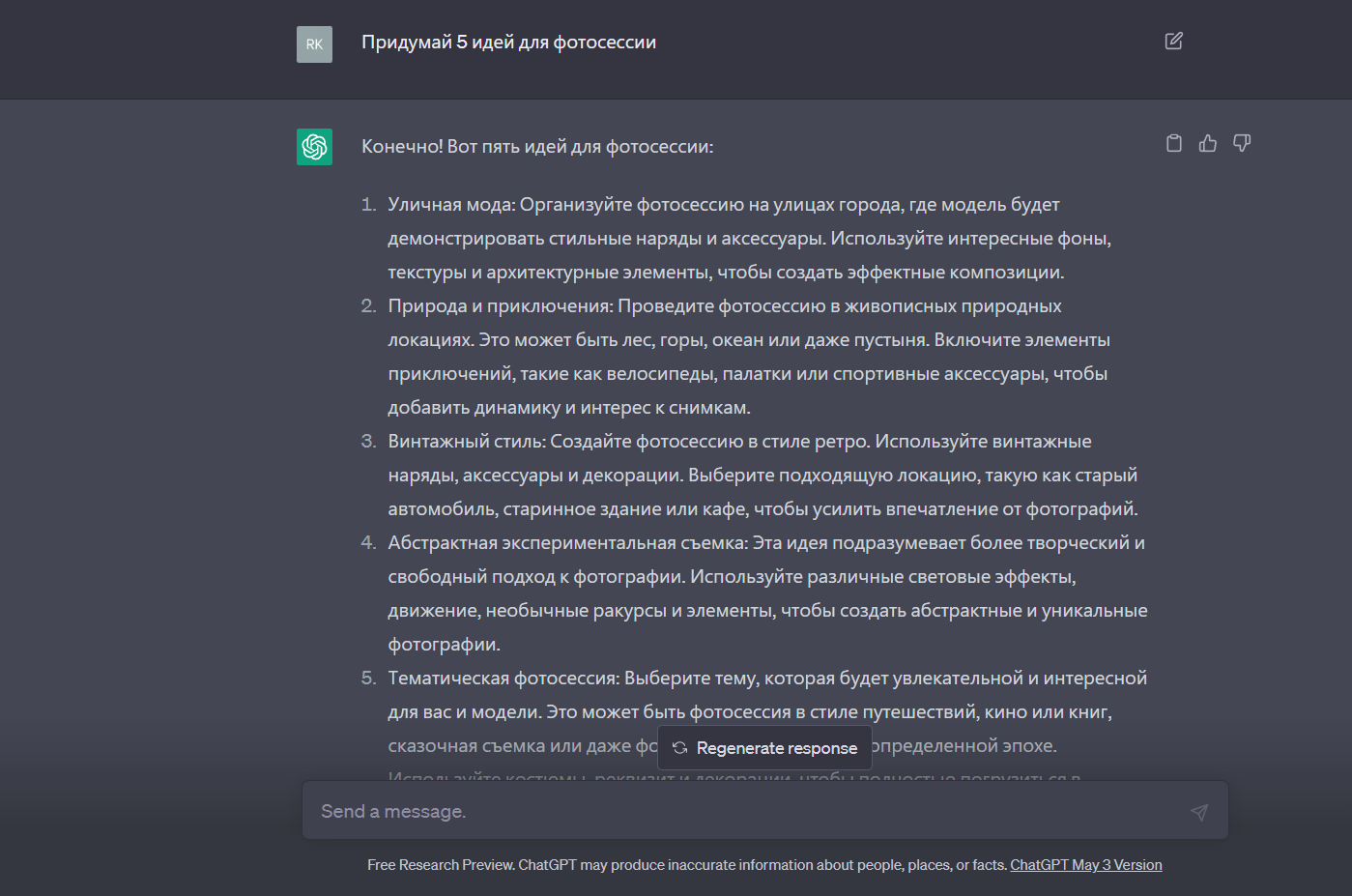The height and width of the screenshot is (896, 1352).
Task: Click the prompt text "Придумай 5 идей для фотосессии"
Action: [x=508, y=43]
